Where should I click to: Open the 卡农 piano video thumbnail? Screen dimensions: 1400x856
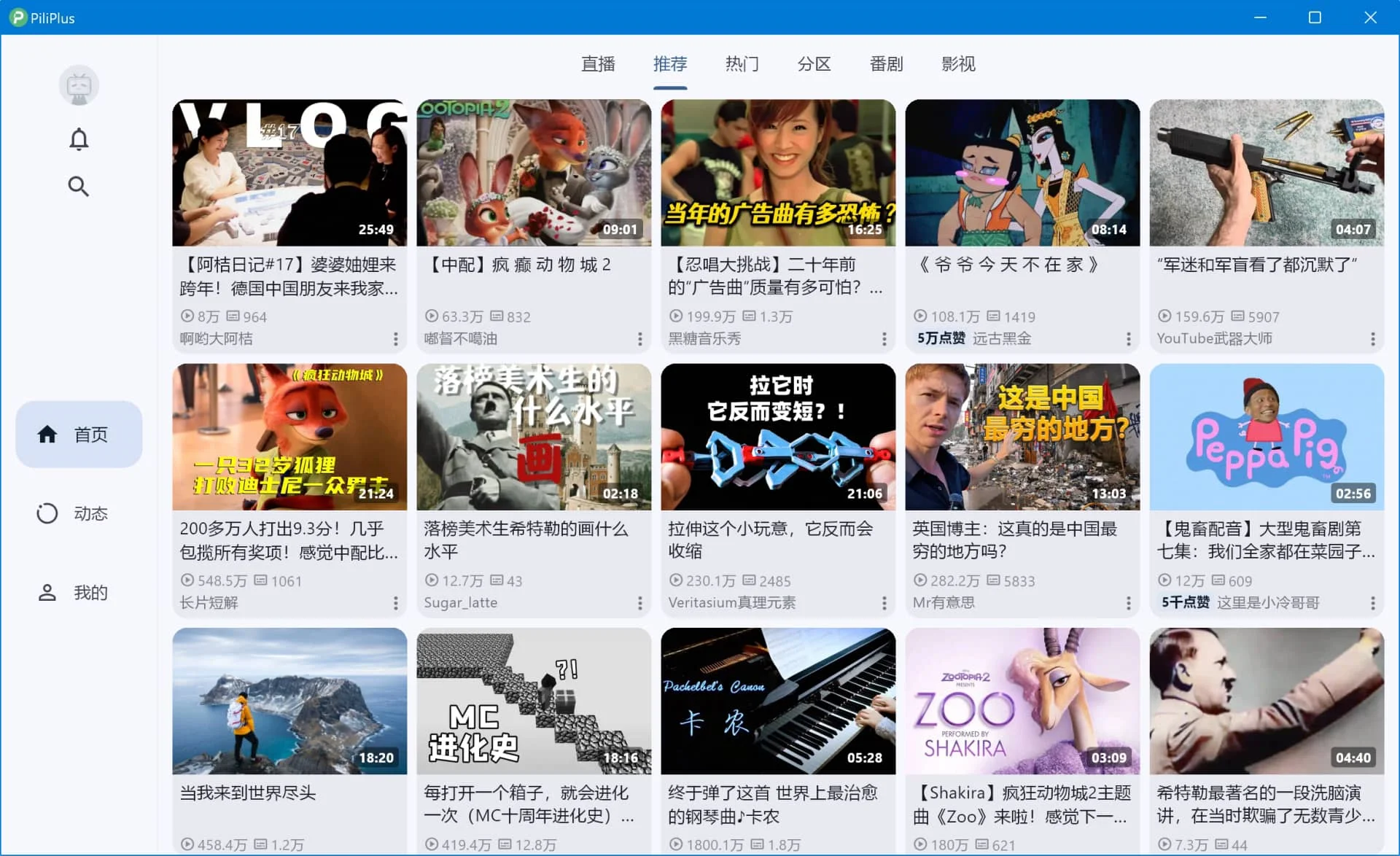point(778,701)
